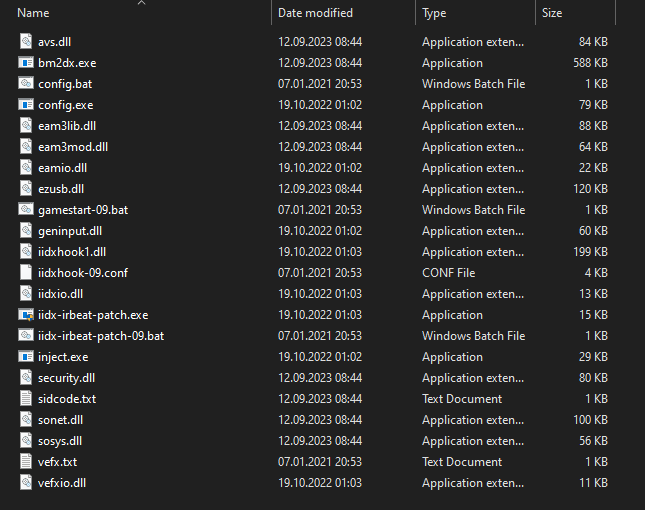Select the sonet.dll file name

(60, 420)
